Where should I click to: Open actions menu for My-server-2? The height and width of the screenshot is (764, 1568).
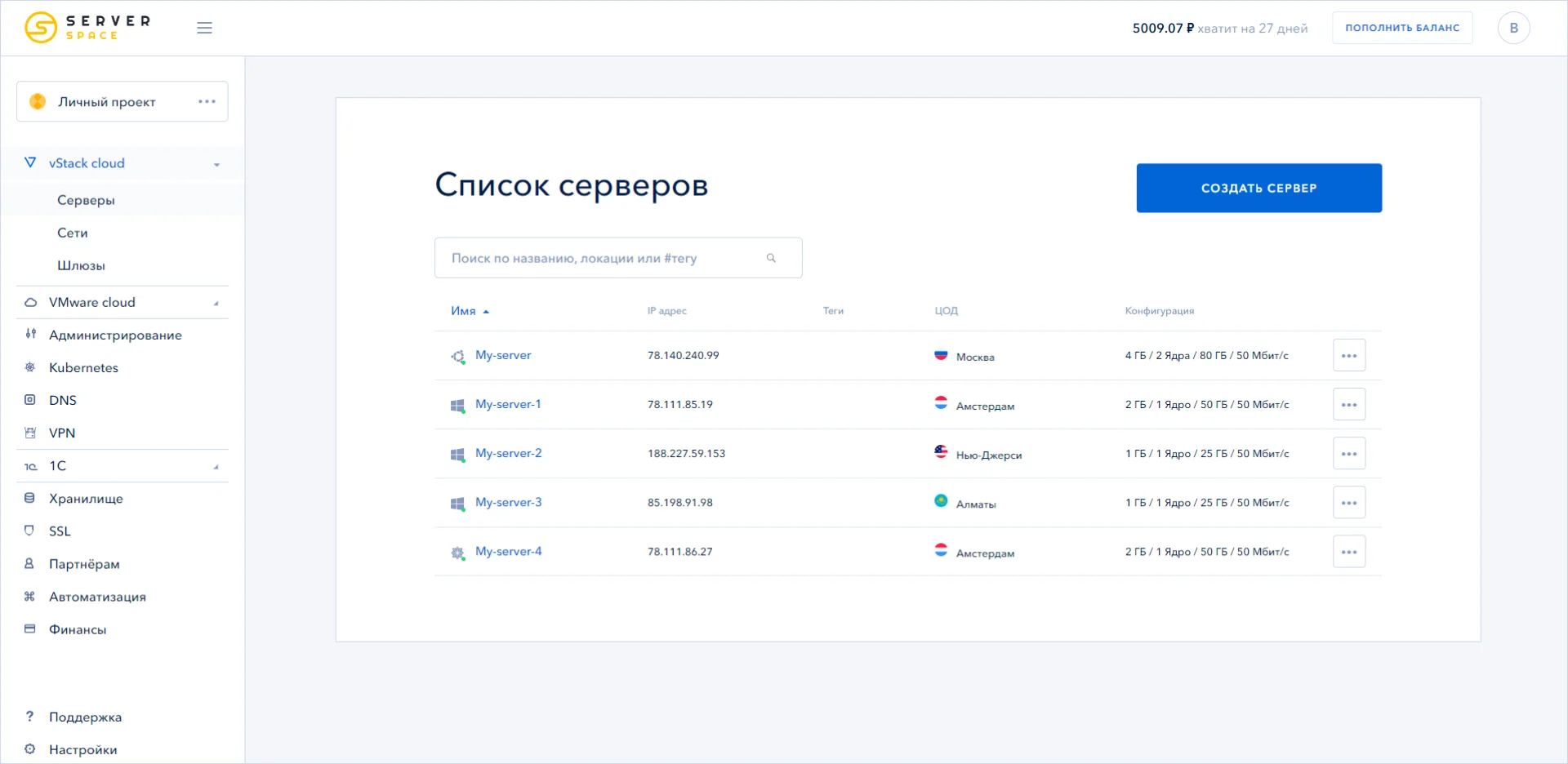(x=1349, y=453)
